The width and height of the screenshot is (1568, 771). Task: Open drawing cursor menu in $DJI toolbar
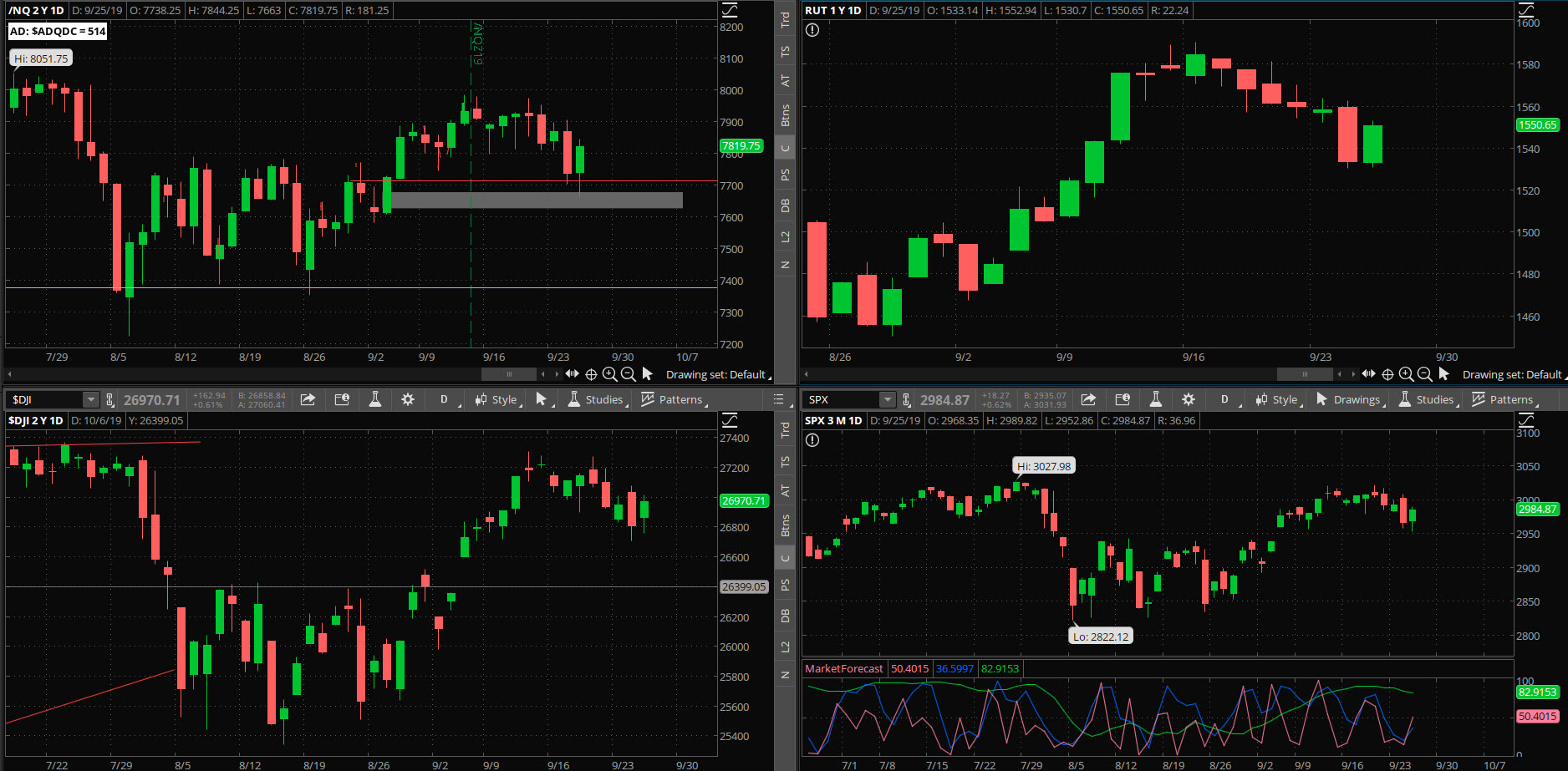point(543,399)
